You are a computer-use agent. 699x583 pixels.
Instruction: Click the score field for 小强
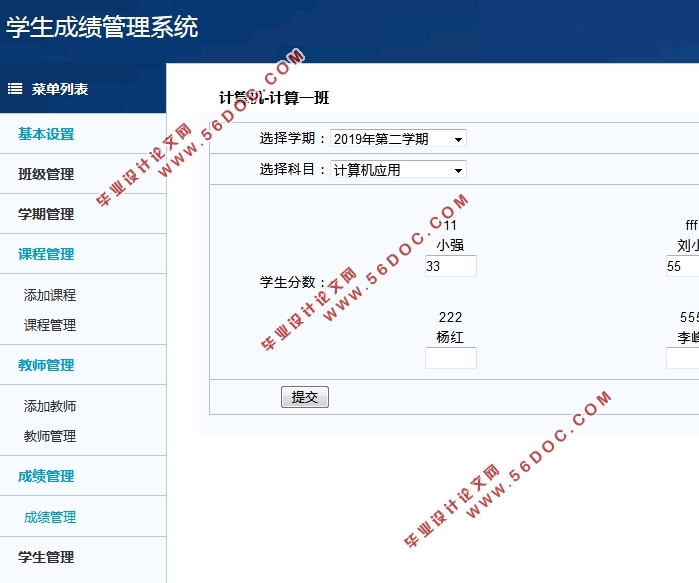click(450, 267)
